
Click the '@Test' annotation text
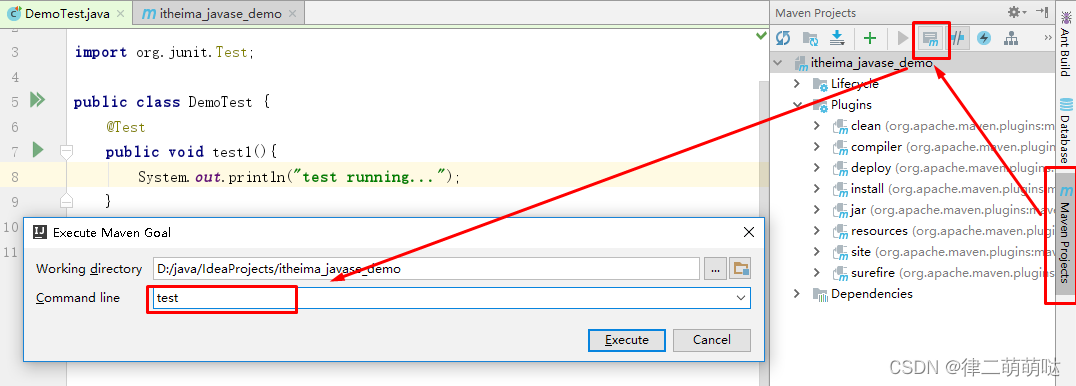126,127
